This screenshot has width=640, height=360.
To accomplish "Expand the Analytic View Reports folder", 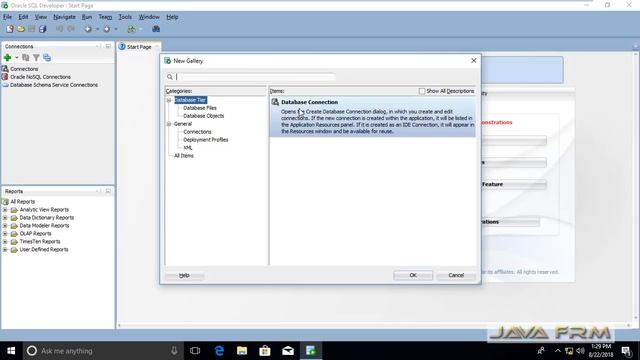I will click(5, 210).
